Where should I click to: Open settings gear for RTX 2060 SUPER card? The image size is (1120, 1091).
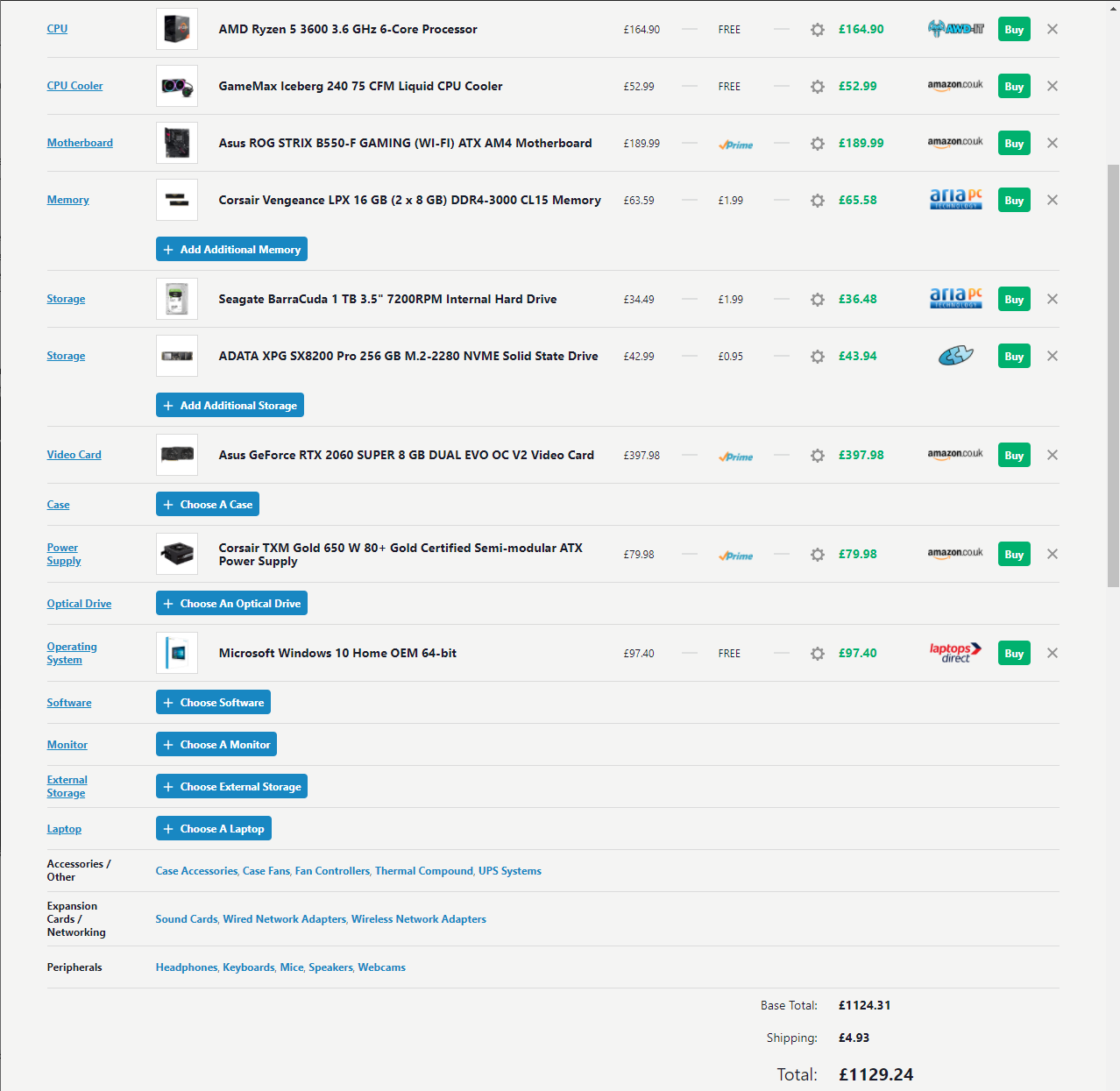click(x=818, y=456)
